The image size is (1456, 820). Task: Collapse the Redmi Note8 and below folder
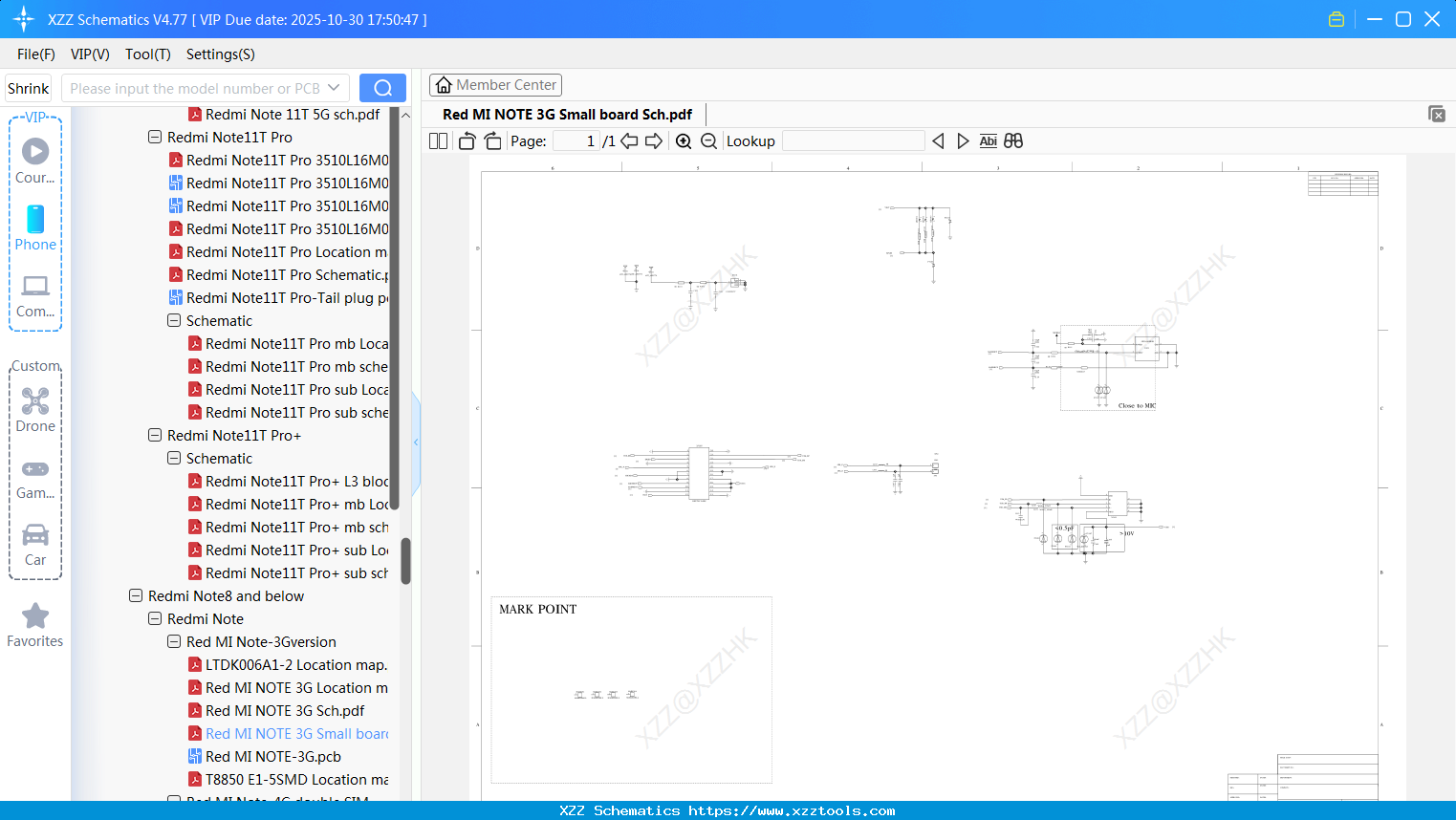pos(136,596)
